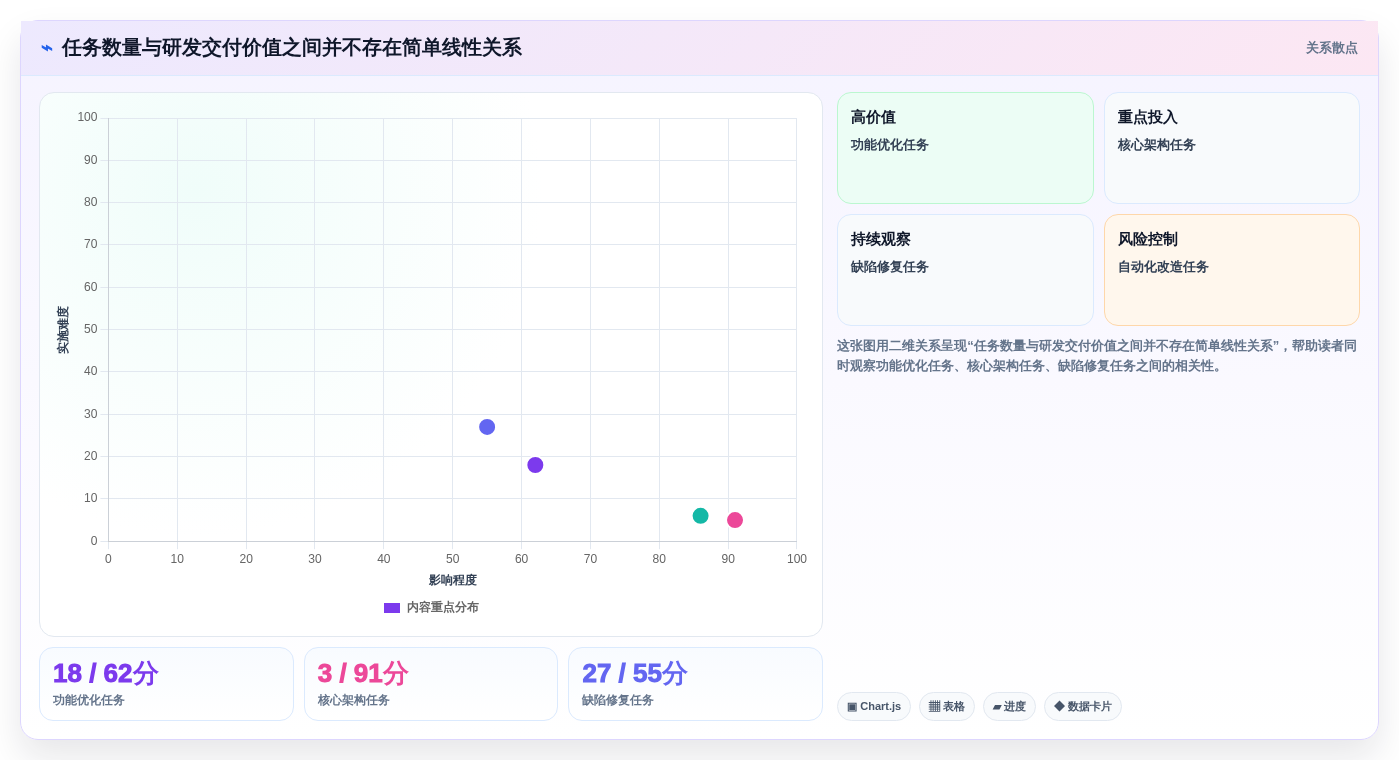Viewport: 1399px width, 760px height.
Task: Click the lightning icon beside the title
Action: click(x=47, y=48)
